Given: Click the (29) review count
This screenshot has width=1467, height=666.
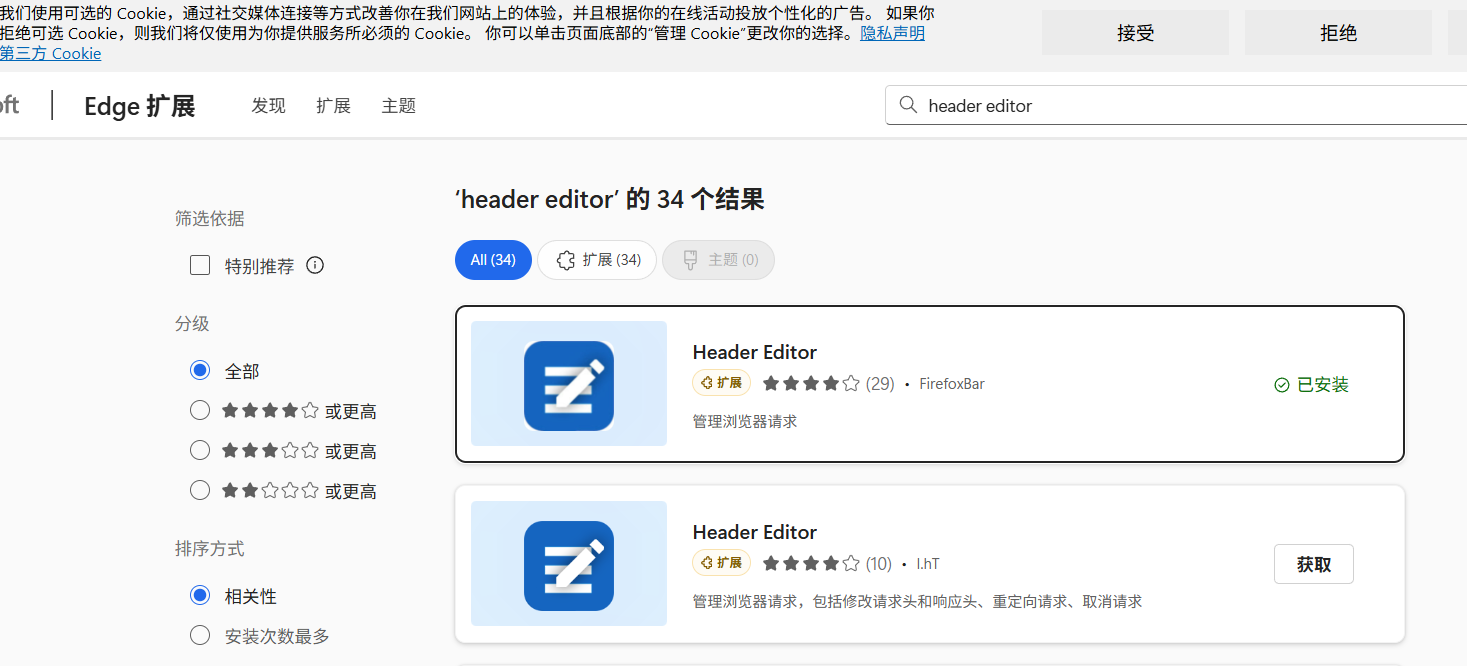Looking at the screenshot, I should (880, 383).
